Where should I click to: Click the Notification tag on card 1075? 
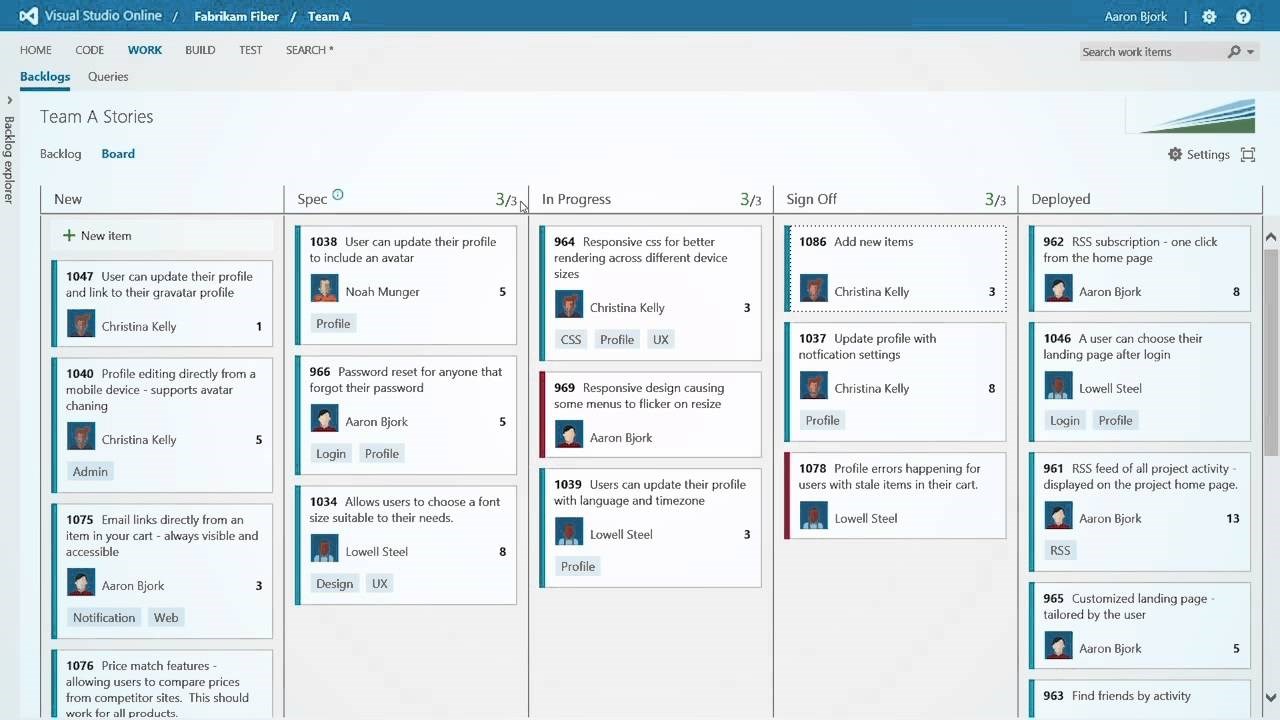coord(104,618)
